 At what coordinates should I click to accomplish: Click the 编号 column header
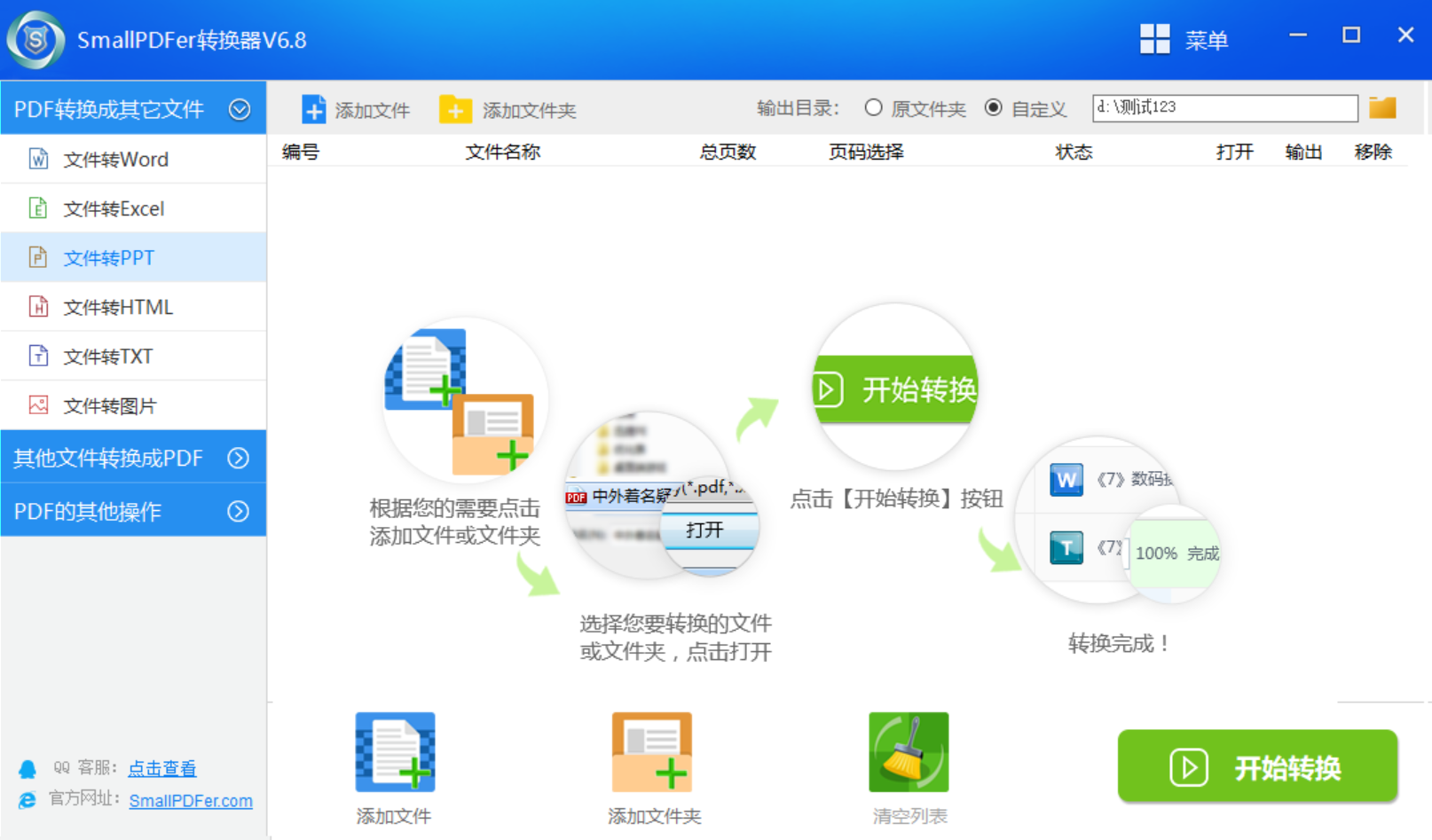click(x=301, y=152)
